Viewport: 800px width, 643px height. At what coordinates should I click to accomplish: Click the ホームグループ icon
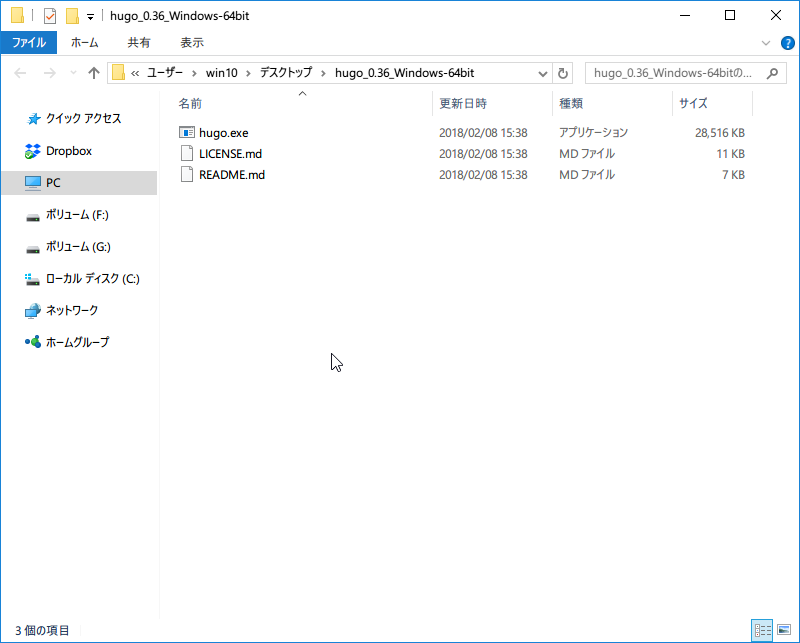point(33,342)
